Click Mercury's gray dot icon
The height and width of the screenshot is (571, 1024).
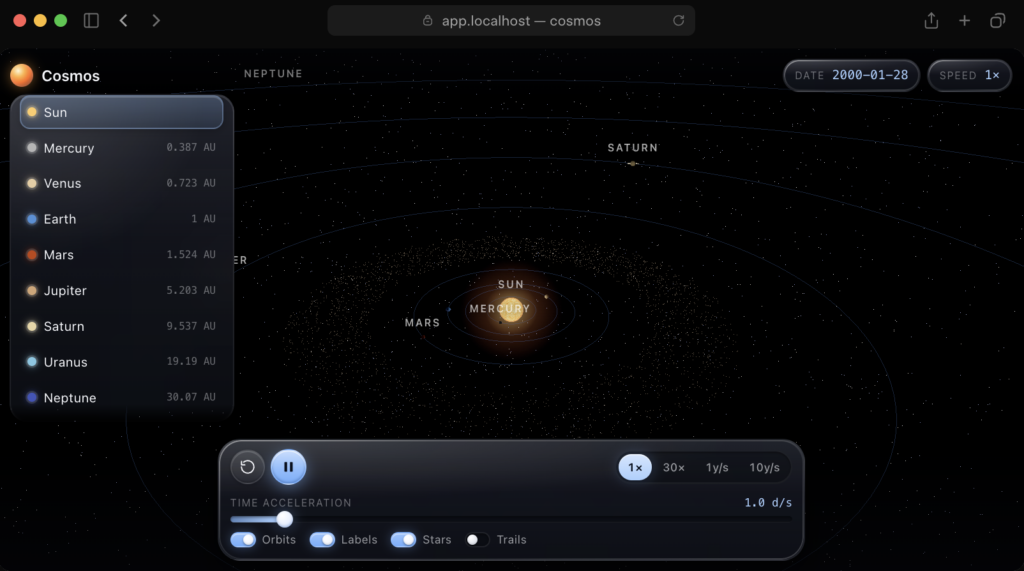click(x=31, y=148)
